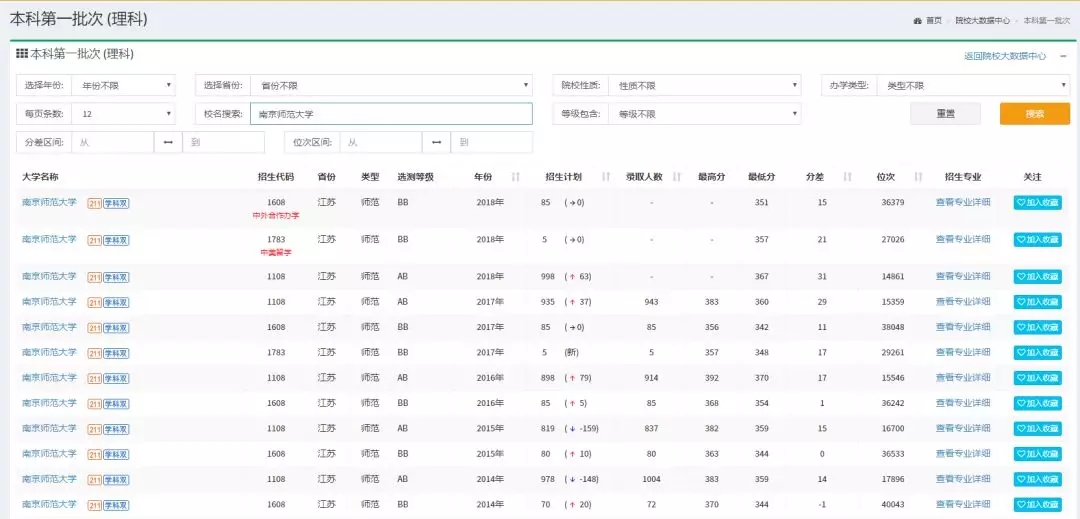1080x519 pixels.
Task: Add the 1108 2014年 row to favorites
Action: coord(1037,480)
